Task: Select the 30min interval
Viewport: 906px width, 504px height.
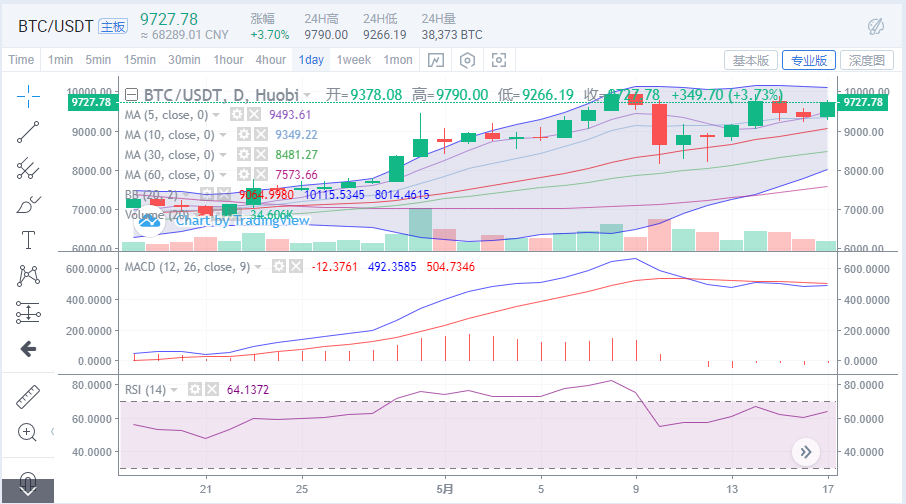Action: pyautogui.click(x=184, y=60)
